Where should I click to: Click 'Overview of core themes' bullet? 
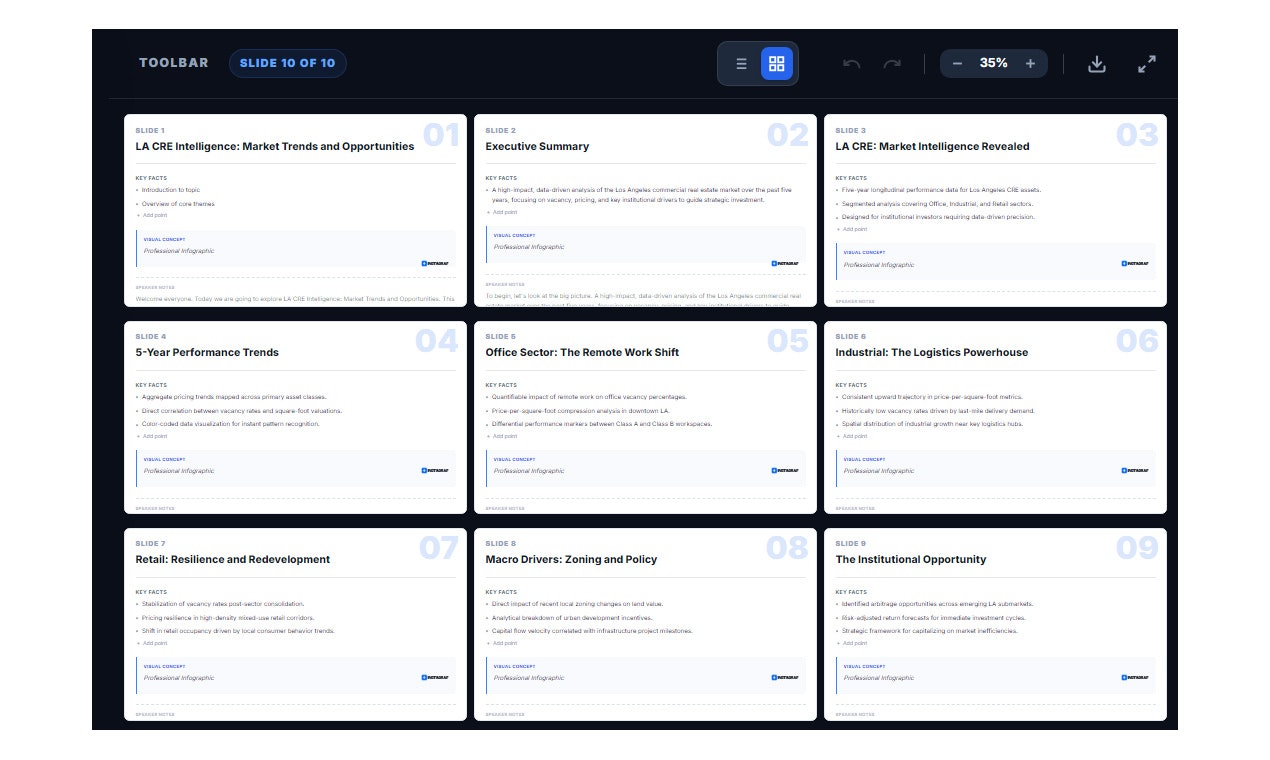(178, 204)
